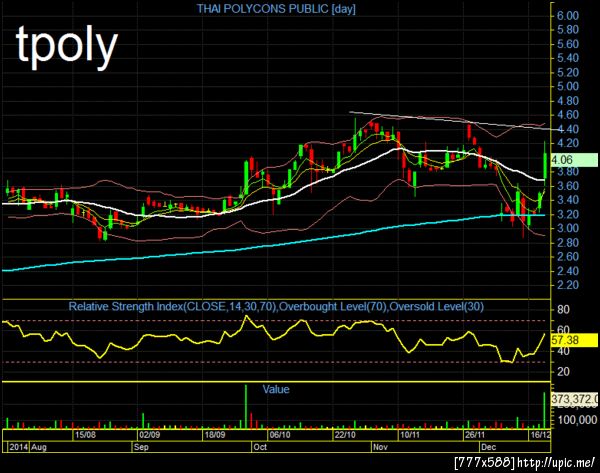Click the latest green volume bar at 16/12
The image size is (600, 473).
pos(545,410)
